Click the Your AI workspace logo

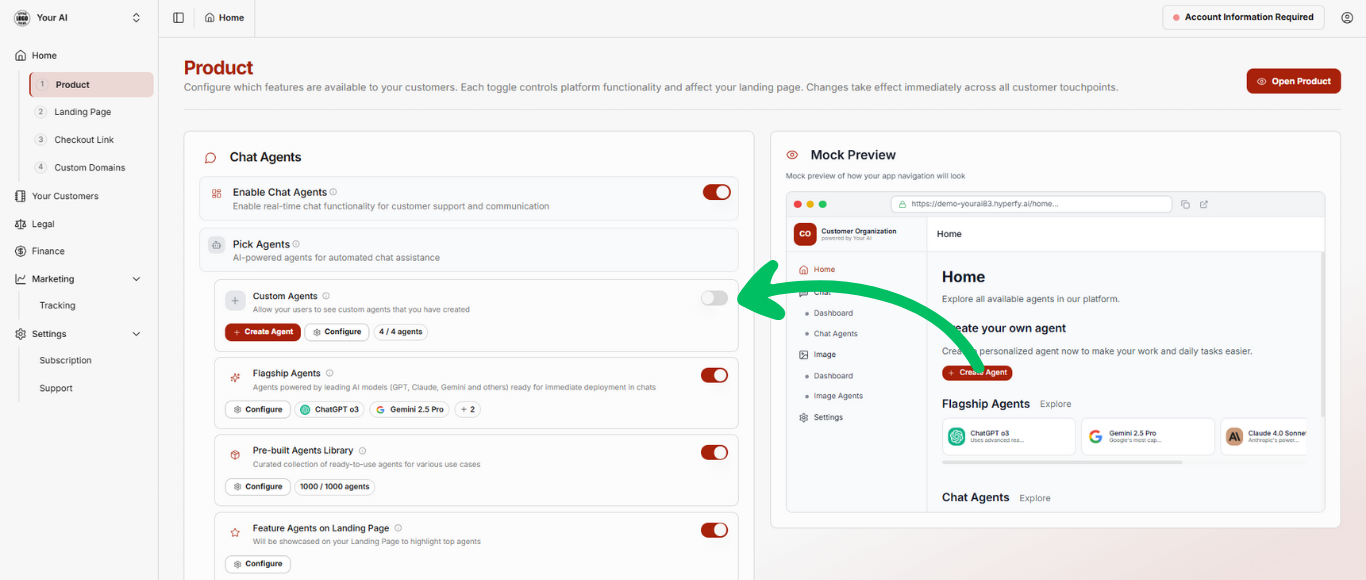[x=22, y=18]
